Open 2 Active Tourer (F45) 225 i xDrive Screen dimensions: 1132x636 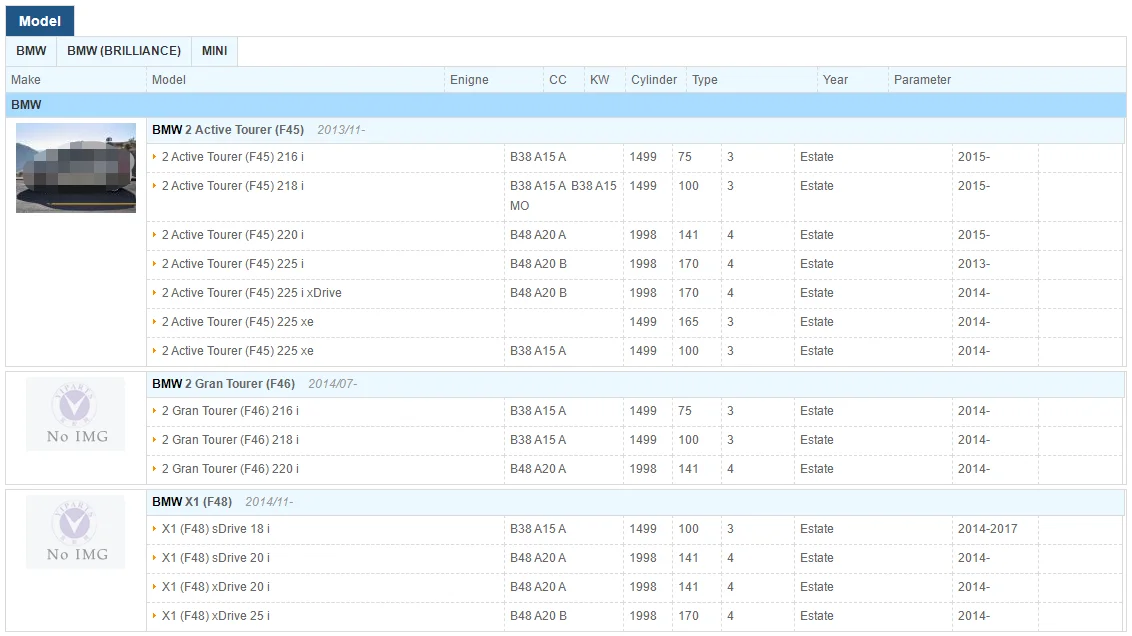point(251,292)
